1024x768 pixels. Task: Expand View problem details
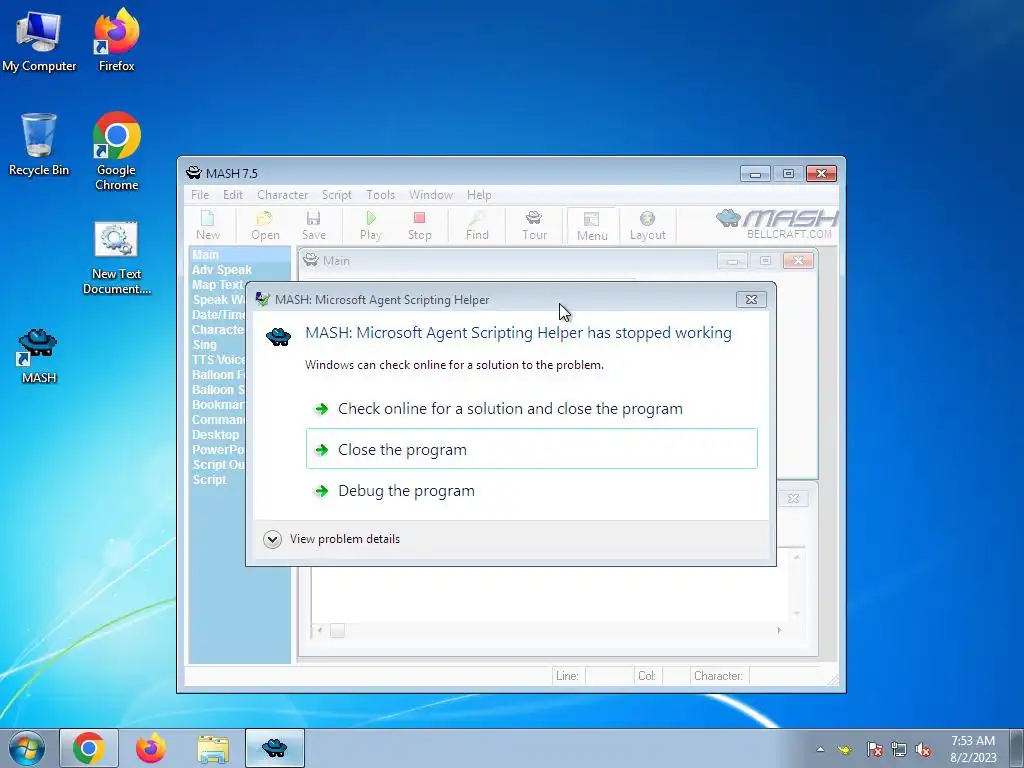pyautogui.click(x=332, y=539)
